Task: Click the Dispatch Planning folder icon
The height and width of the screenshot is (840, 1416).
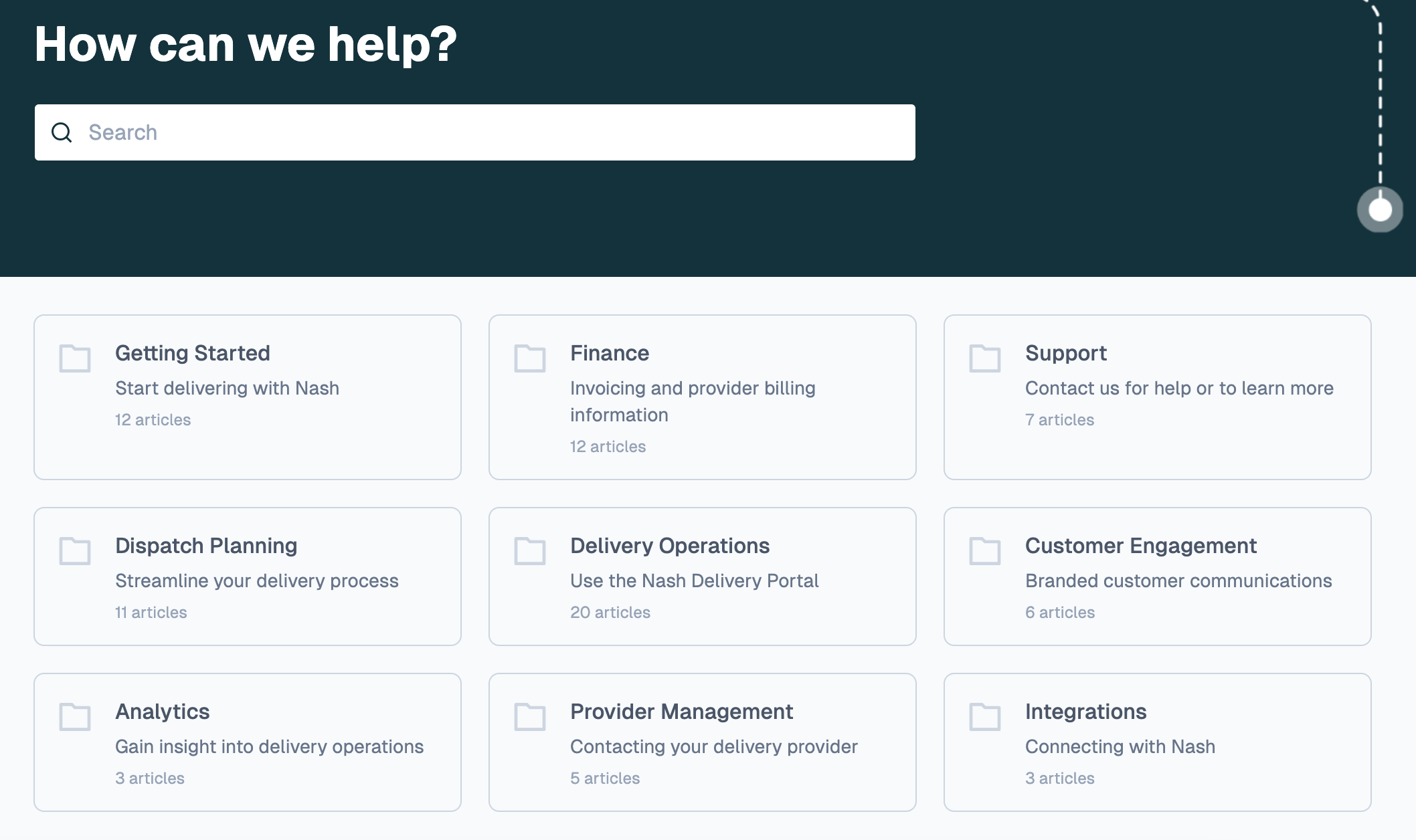Action: [x=75, y=551]
